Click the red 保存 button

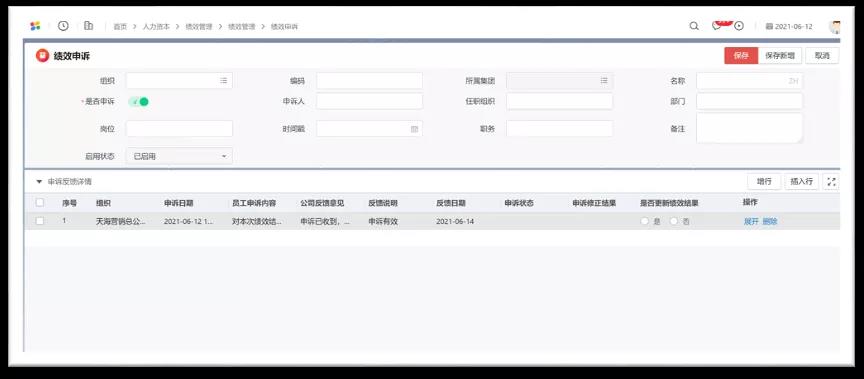[x=741, y=56]
